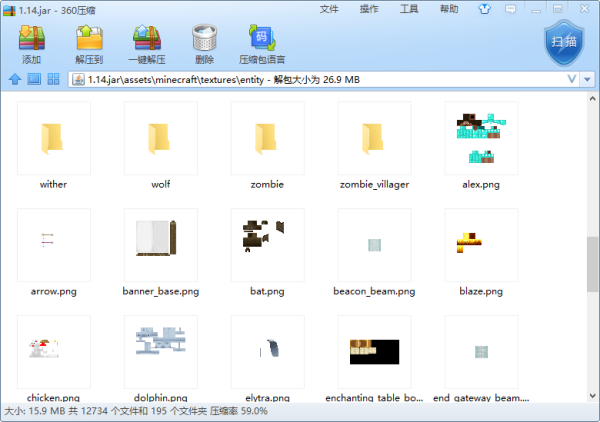This screenshot has width=600, height=422.
Task: Click the 一键解压 (one-click extract) icon
Action: (x=147, y=37)
